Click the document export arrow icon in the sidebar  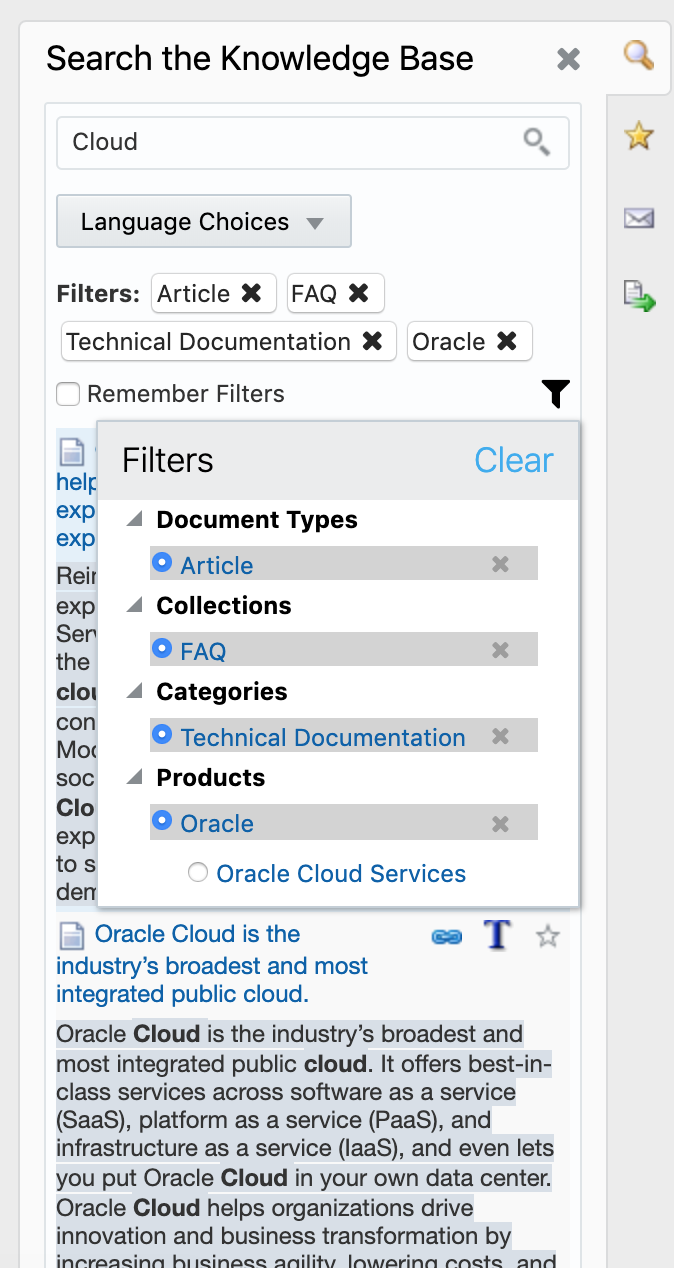coord(638,296)
